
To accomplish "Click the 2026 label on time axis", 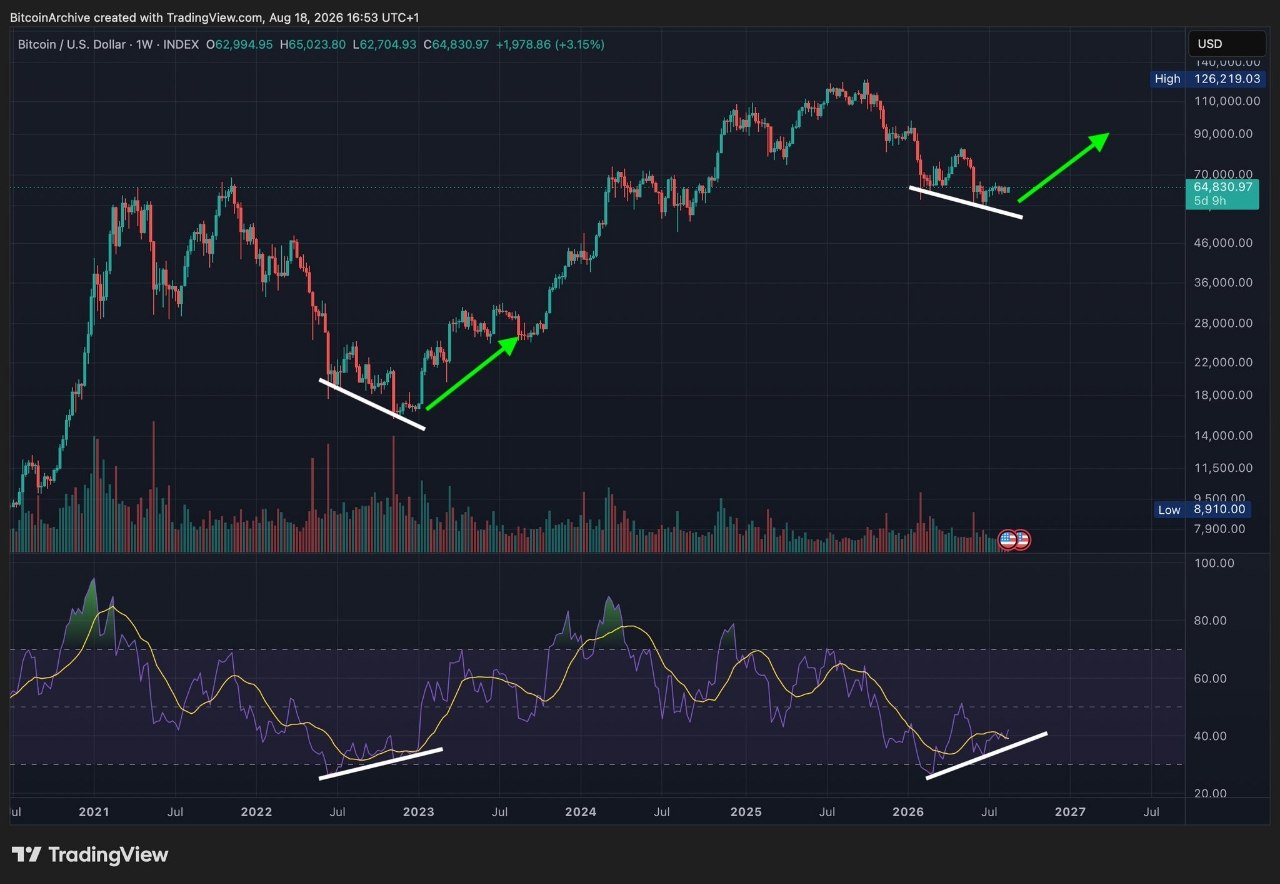I will click(906, 813).
